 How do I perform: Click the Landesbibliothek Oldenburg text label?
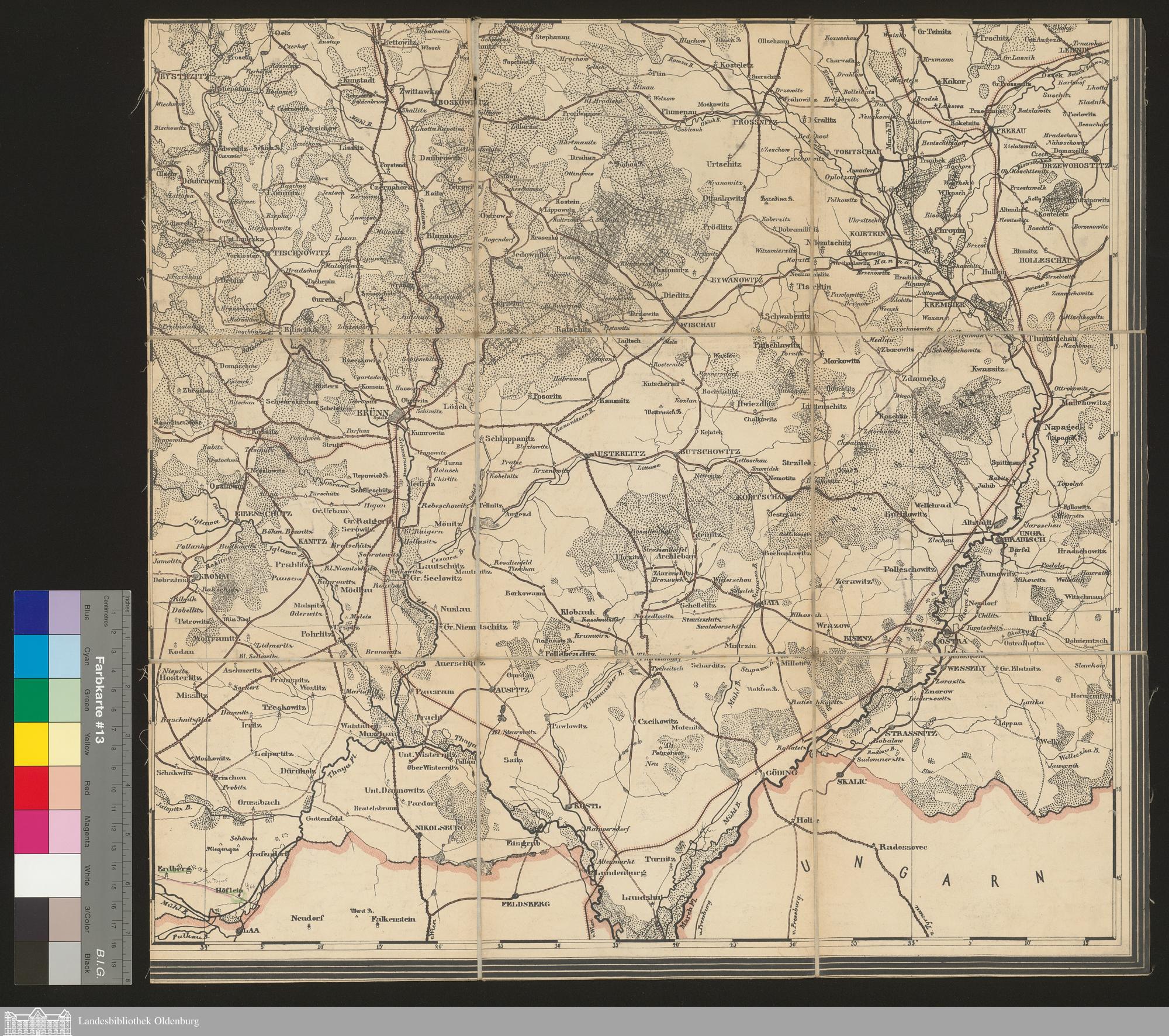(x=139, y=1021)
